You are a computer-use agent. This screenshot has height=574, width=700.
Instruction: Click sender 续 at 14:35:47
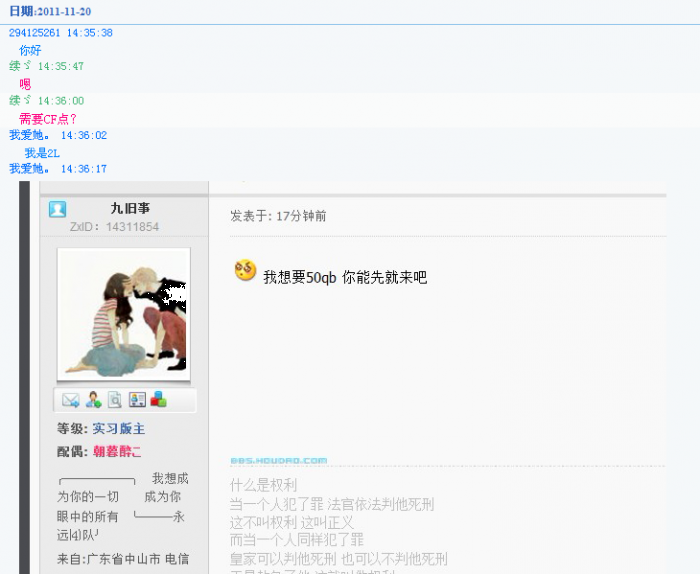(20, 66)
